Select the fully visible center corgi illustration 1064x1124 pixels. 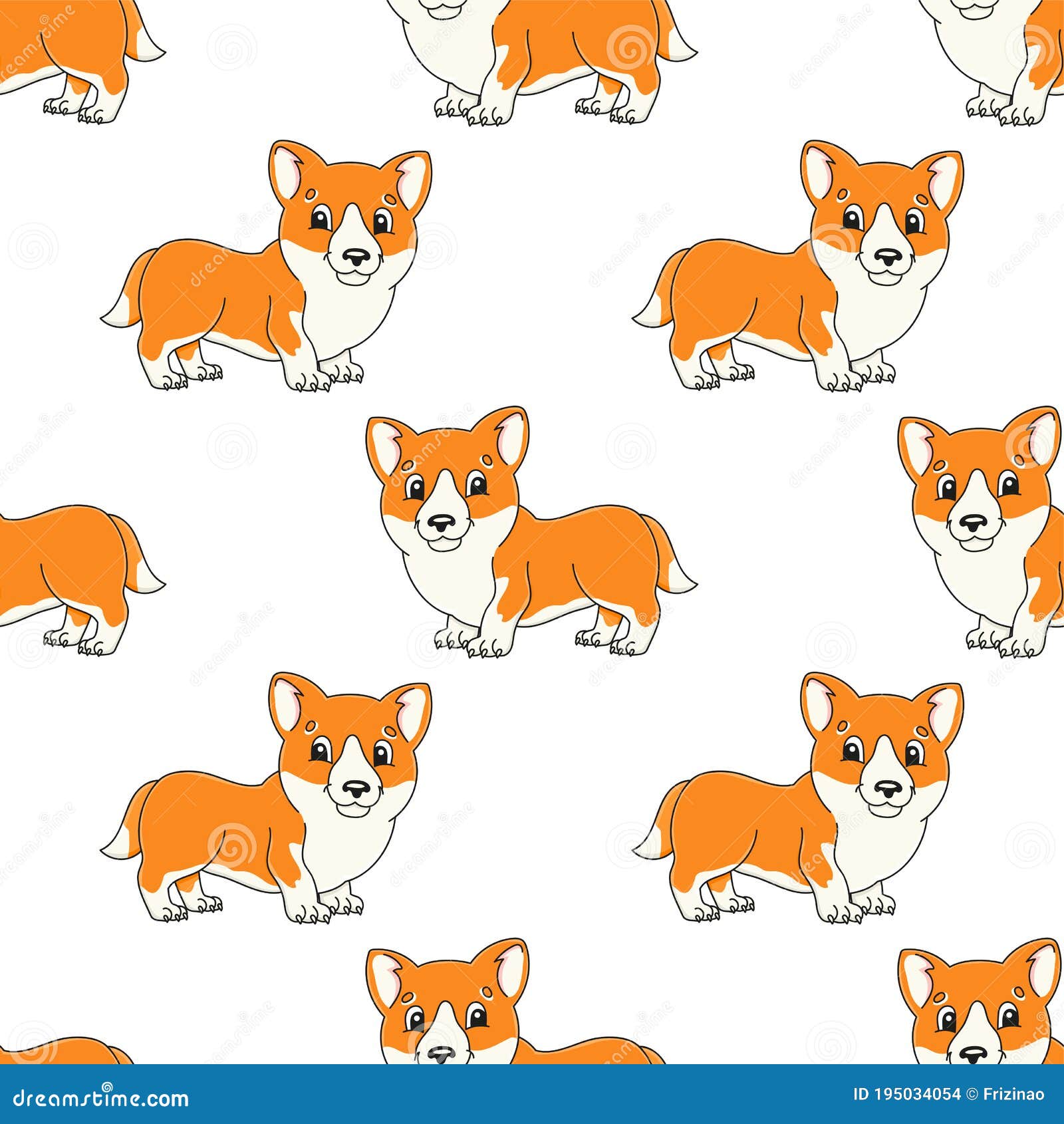(x=525, y=532)
